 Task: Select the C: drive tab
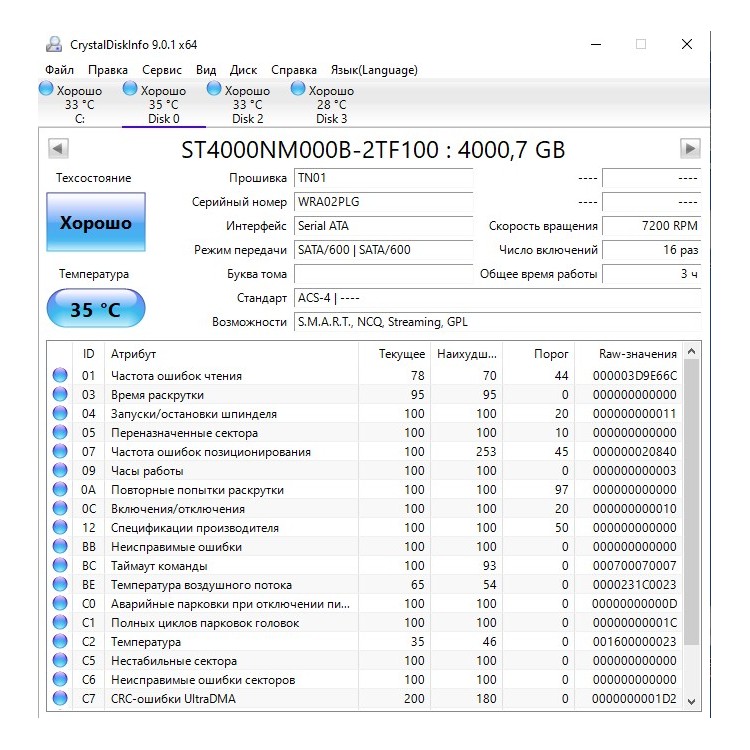(79, 104)
